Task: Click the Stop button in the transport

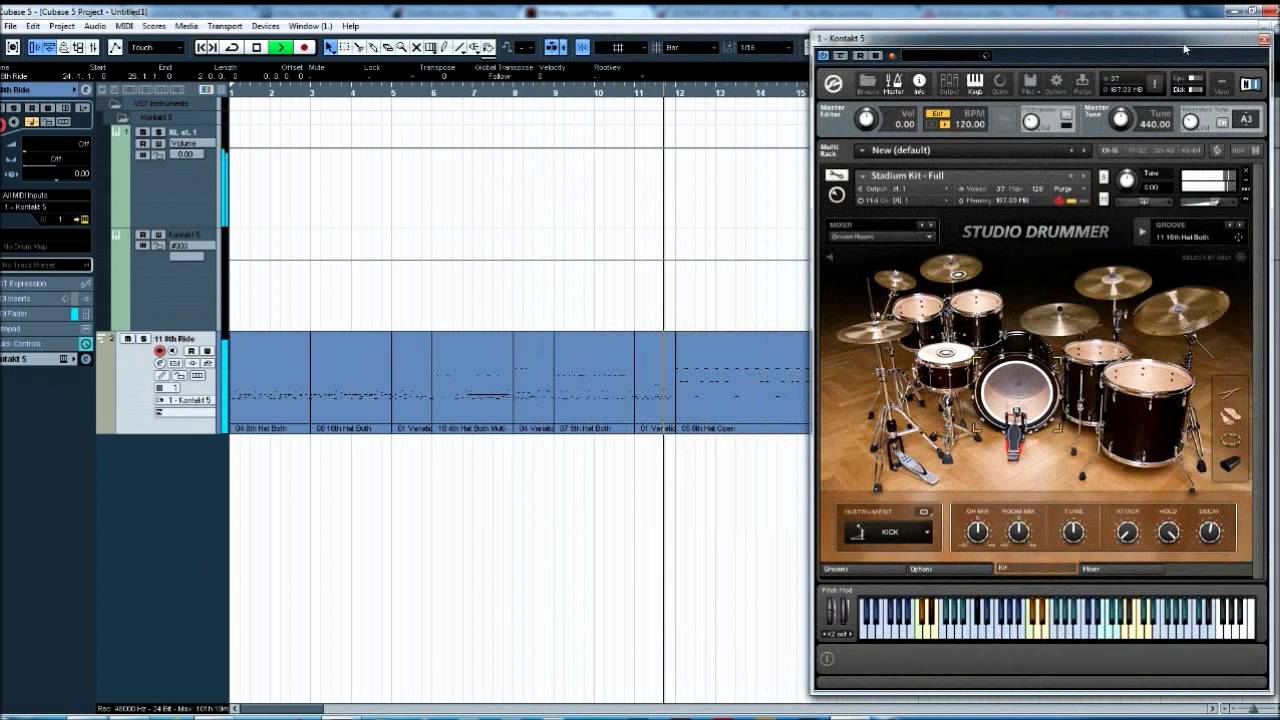Action: click(x=257, y=47)
